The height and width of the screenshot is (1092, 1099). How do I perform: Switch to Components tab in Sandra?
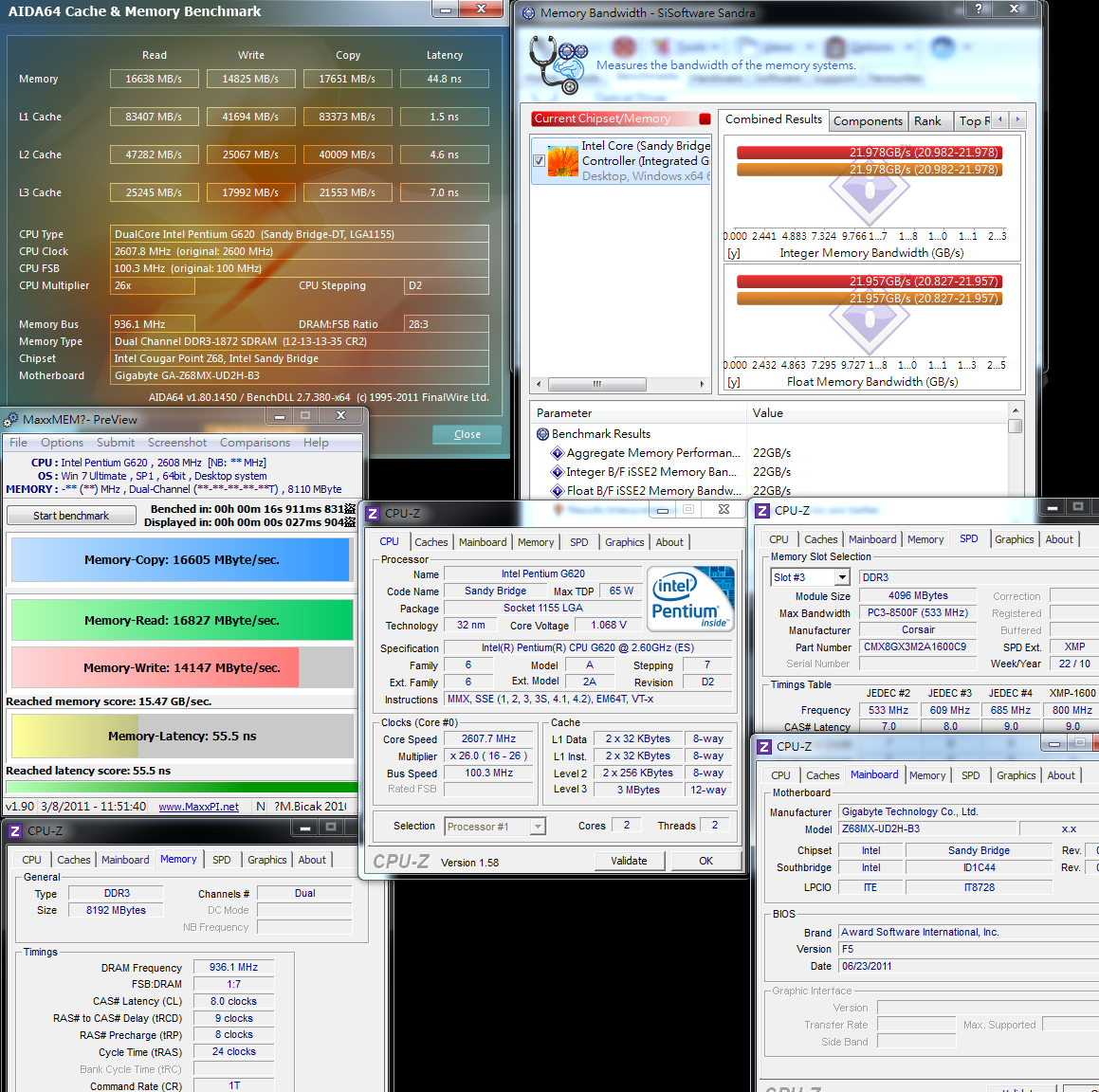tap(868, 121)
